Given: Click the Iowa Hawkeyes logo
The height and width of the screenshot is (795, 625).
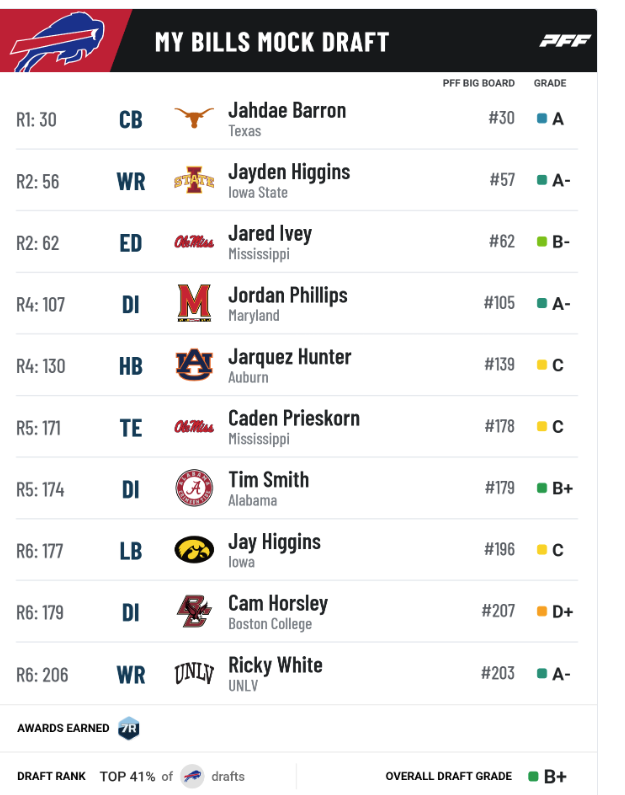Looking at the screenshot, I should click(194, 550).
